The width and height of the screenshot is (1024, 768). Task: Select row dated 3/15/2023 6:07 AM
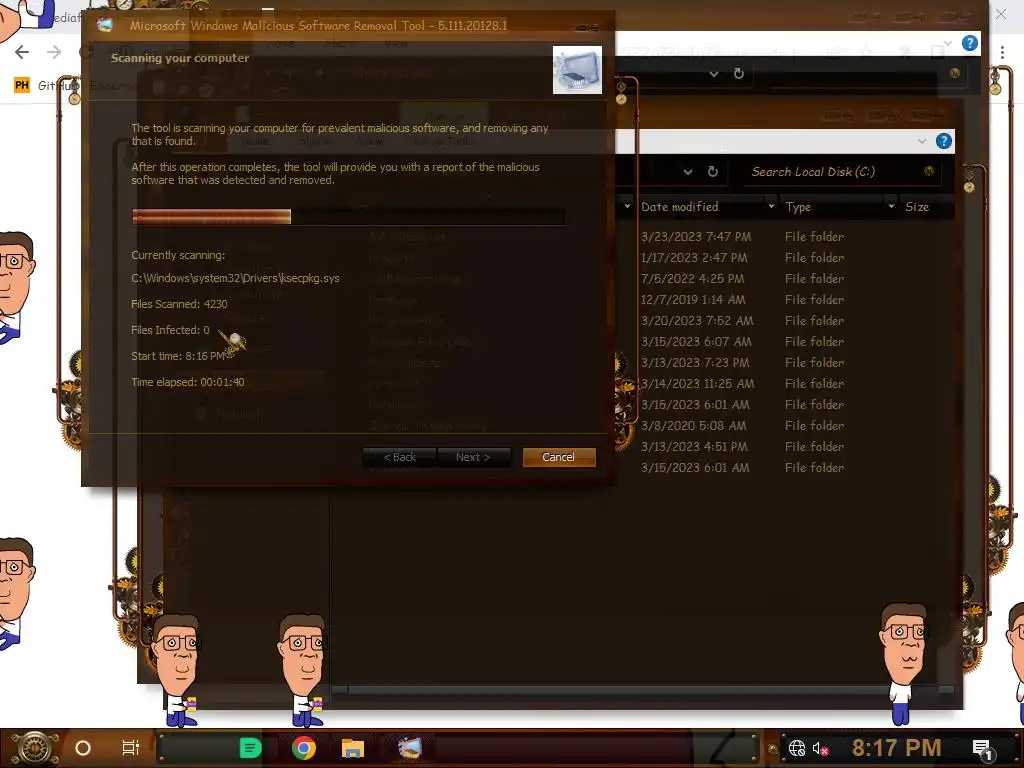696,342
